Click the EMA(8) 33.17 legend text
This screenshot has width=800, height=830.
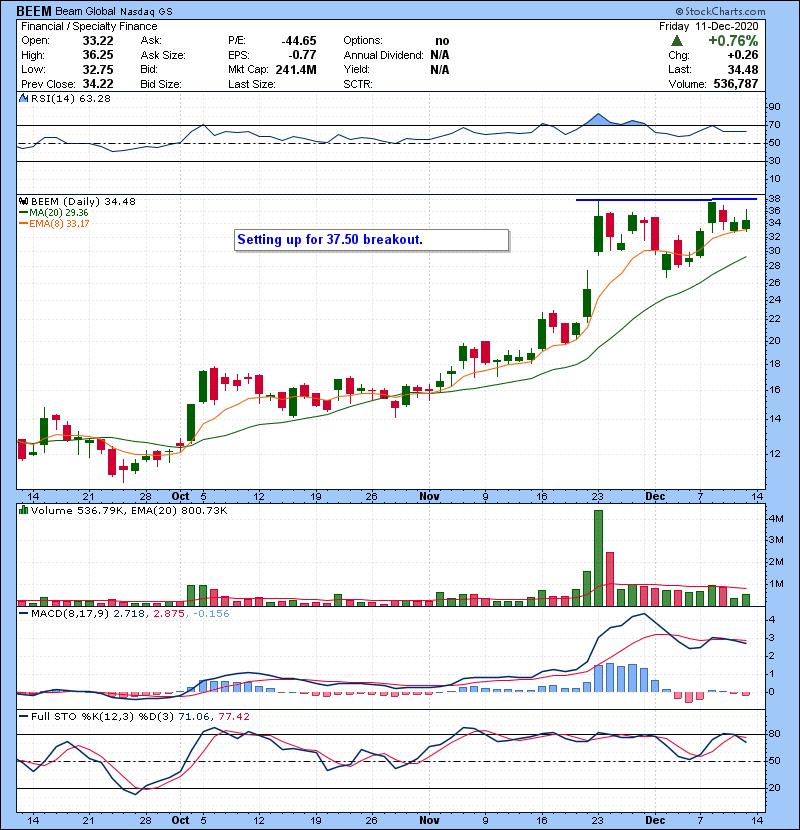point(59,224)
